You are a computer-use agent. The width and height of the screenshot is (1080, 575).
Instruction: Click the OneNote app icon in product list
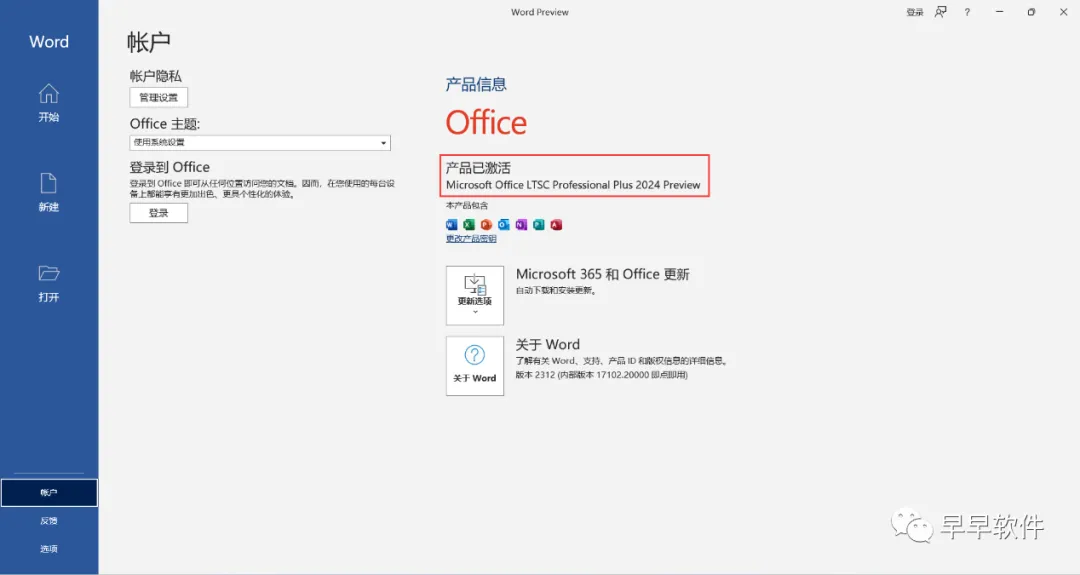521,224
